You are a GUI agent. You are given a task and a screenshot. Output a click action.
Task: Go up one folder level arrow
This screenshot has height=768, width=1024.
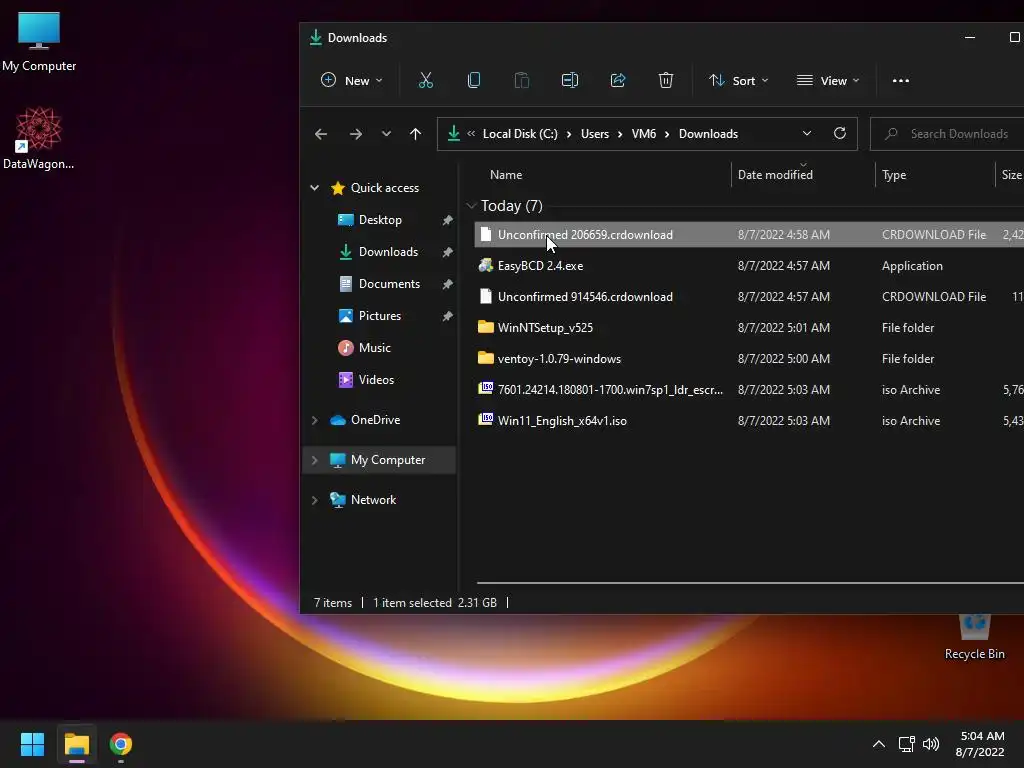pos(415,134)
